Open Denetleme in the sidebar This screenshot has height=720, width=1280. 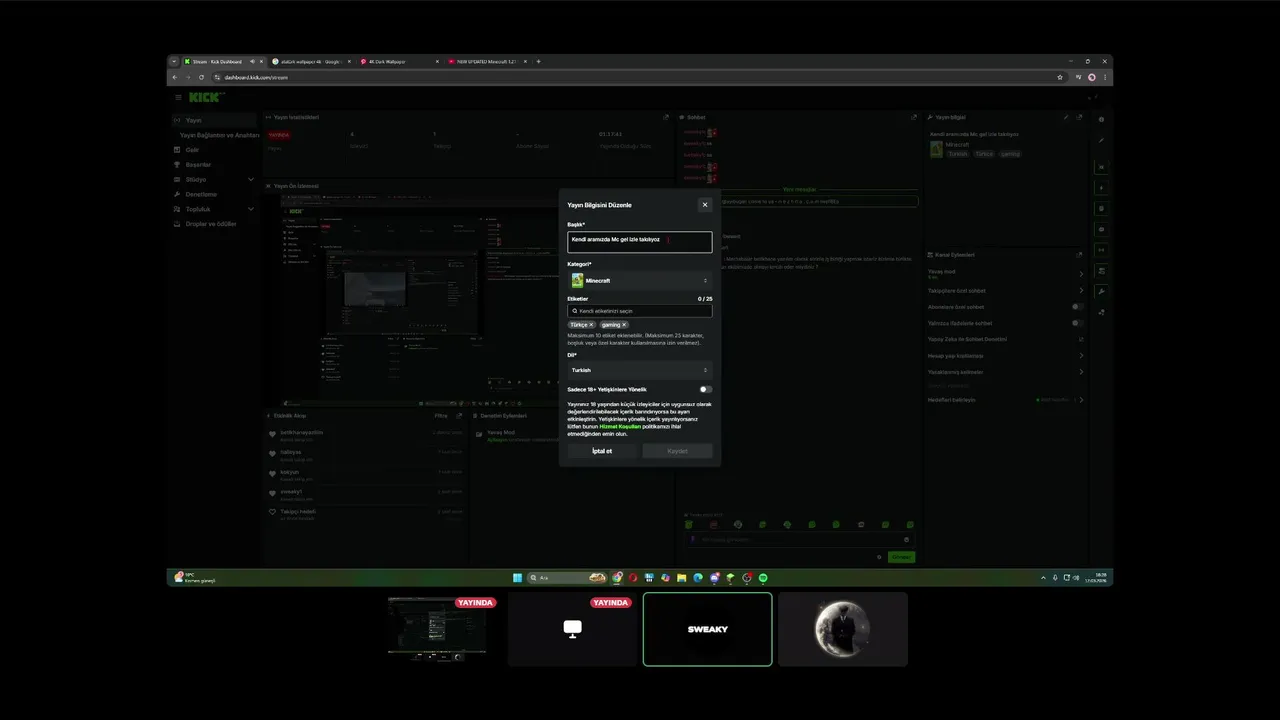pyautogui.click(x=201, y=194)
